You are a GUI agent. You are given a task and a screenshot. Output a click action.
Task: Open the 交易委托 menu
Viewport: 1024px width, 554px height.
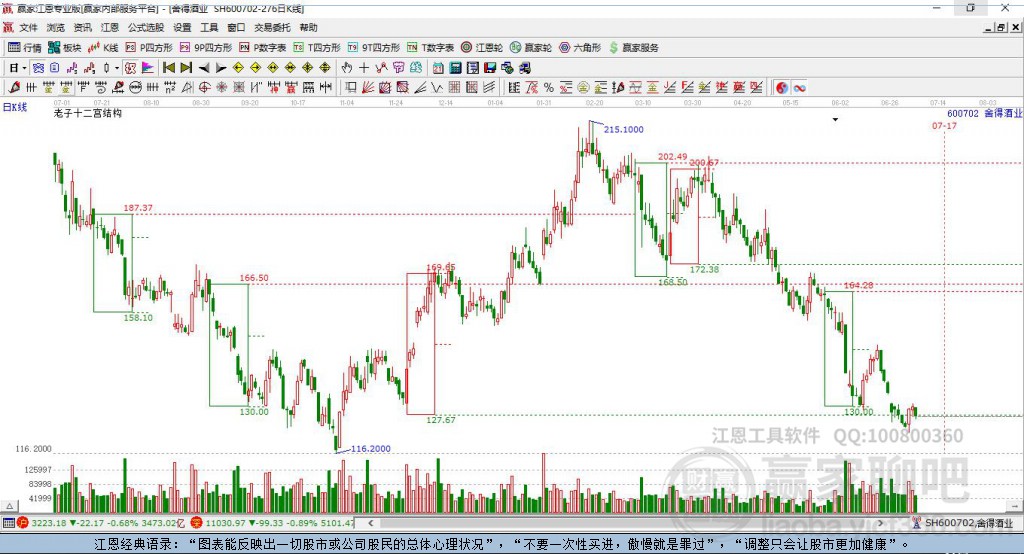[x=272, y=27]
